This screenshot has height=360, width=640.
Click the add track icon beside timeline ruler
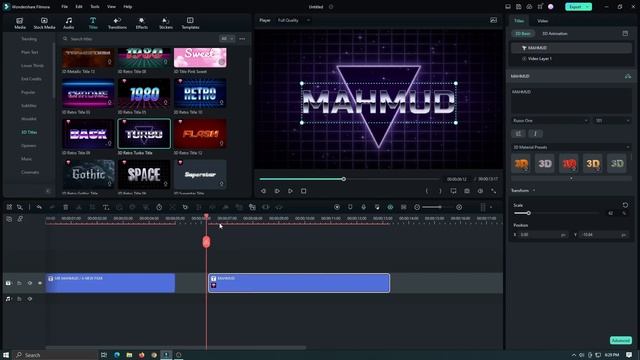pos(9,219)
